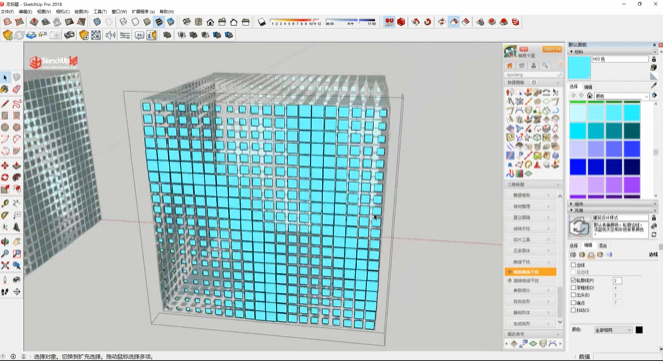Enable the 深粗线(D) depth cue checkbox
663x361 pixels.
pos(573,288)
